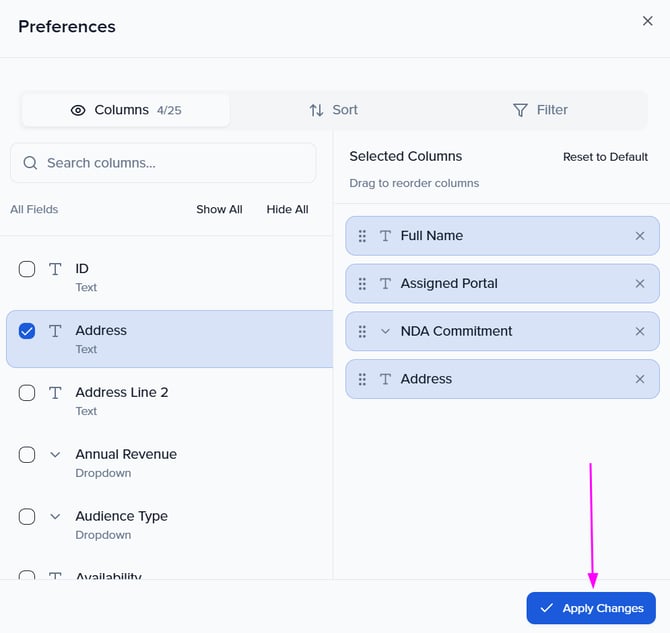Click the Annual Revenue dropdown chevron icon
670x633 pixels.
pos(55,455)
